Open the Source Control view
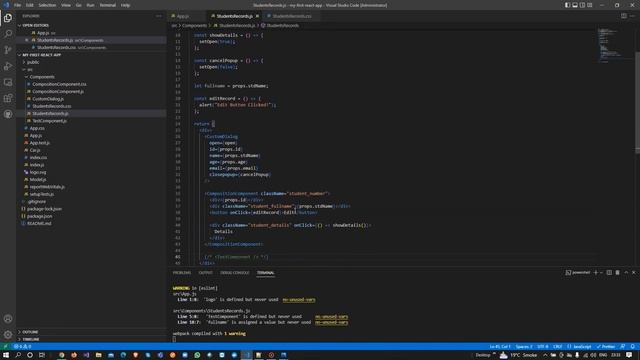 [x=8, y=50]
